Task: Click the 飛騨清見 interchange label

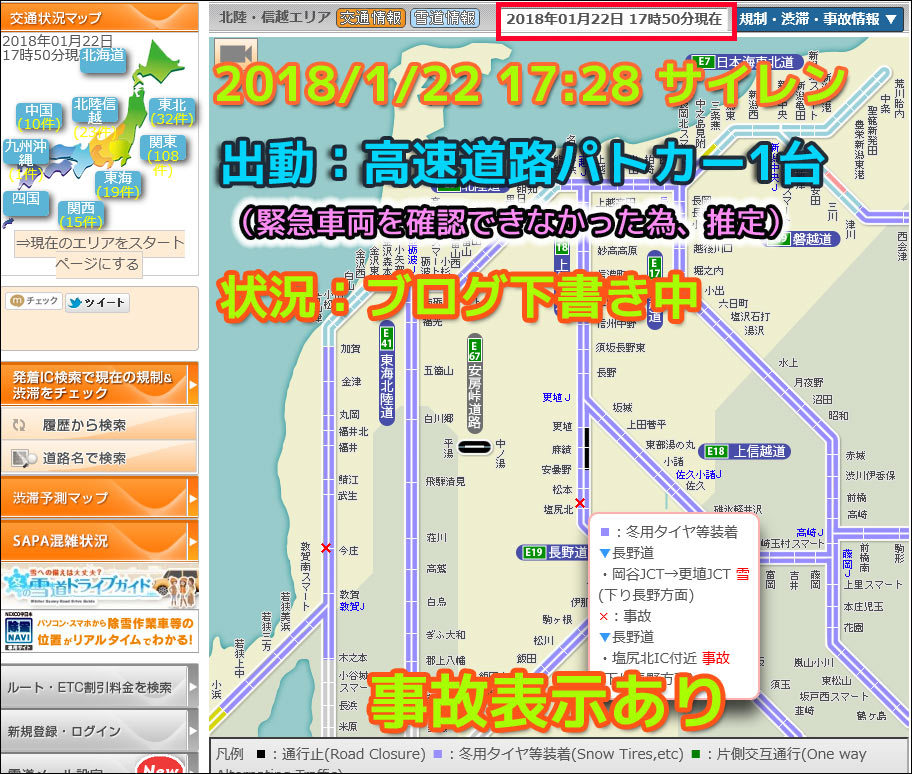Action: (x=445, y=481)
